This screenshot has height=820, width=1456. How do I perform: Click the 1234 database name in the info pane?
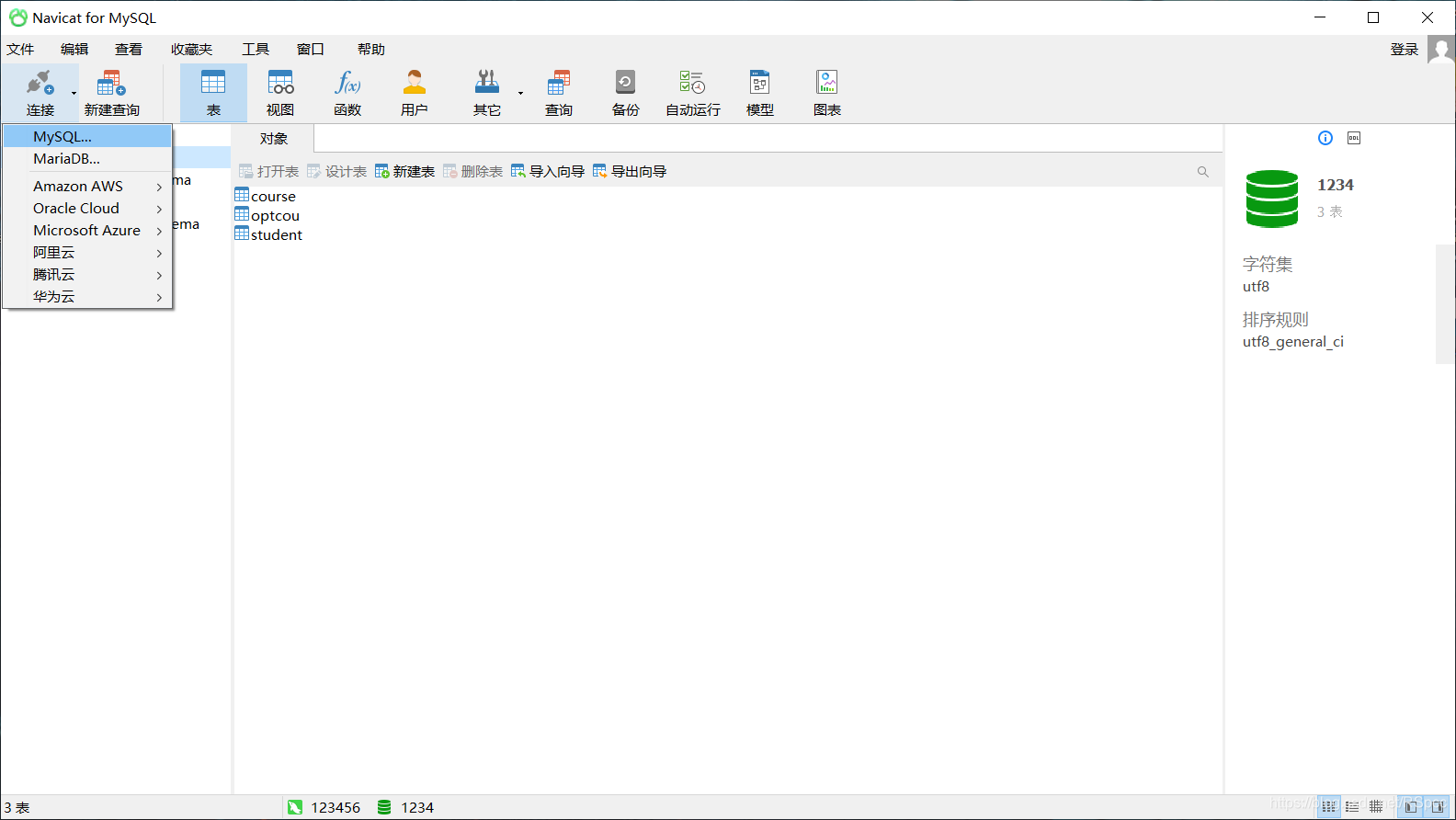1335,185
